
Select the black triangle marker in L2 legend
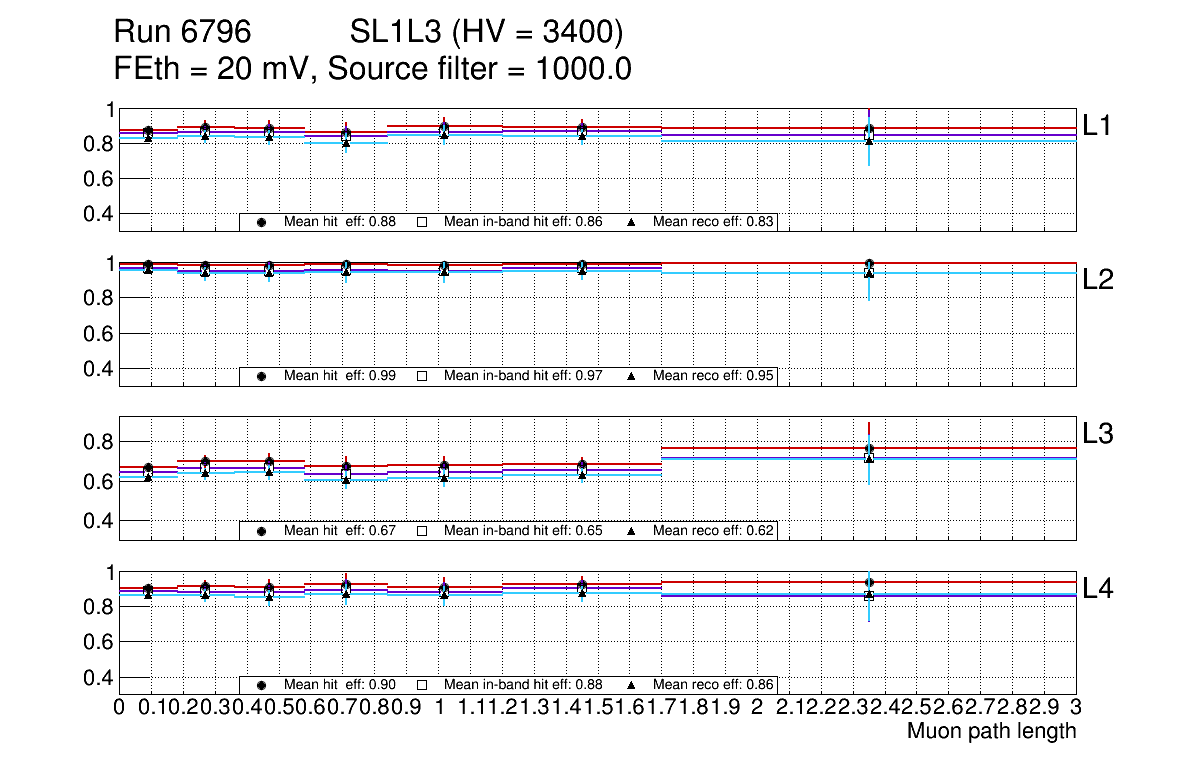click(632, 376)
